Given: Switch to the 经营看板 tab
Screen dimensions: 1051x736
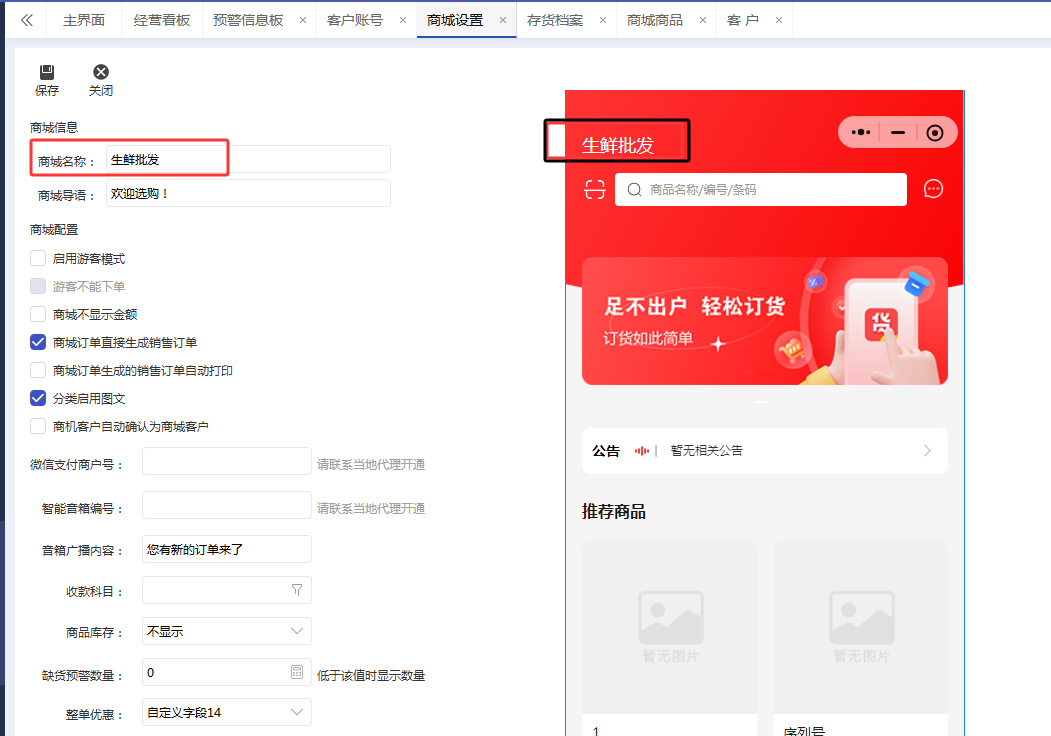Looking at the screenshot, I should [162, 20].
